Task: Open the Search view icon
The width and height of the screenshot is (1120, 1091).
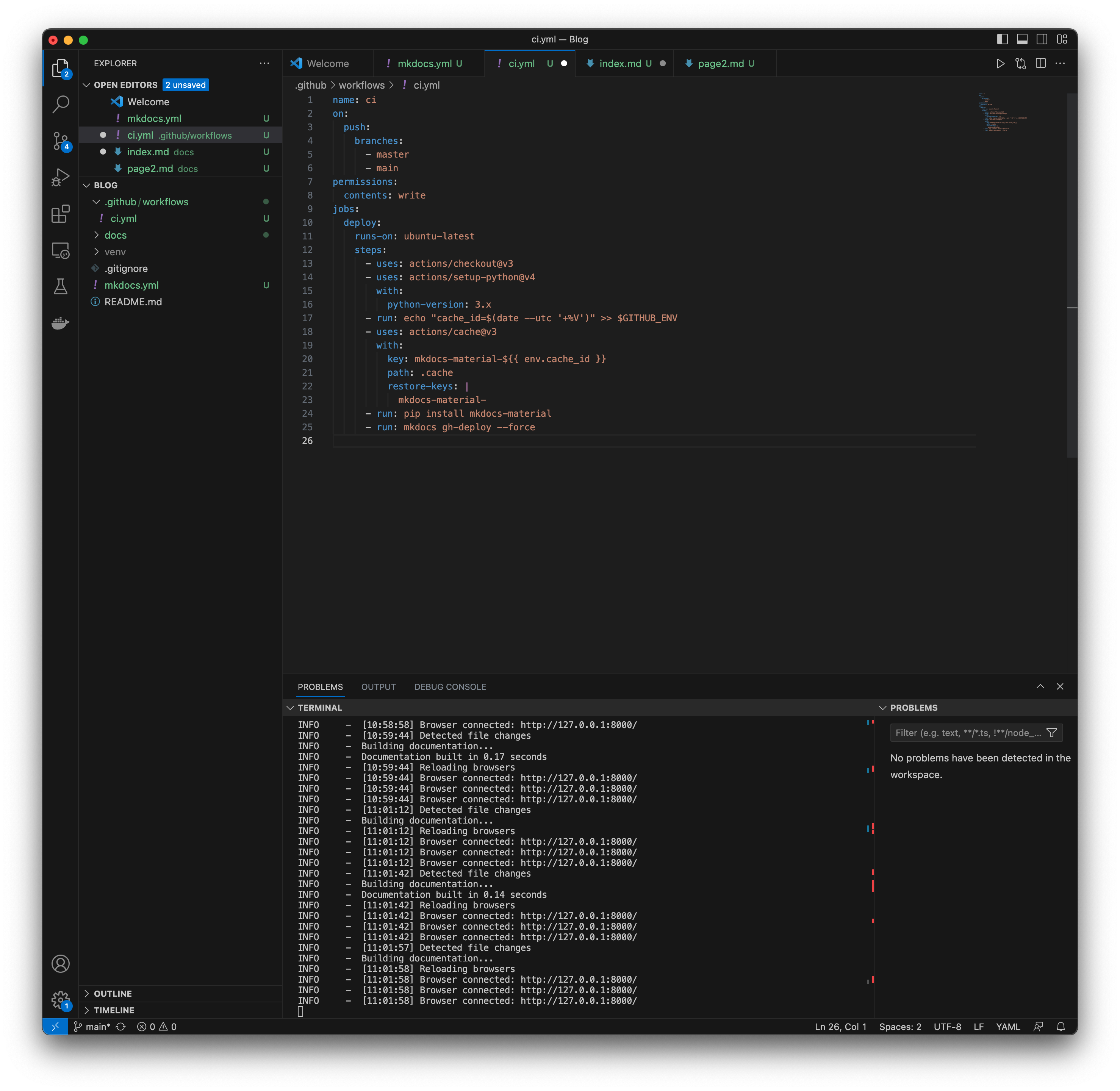Action: point(60,105)
